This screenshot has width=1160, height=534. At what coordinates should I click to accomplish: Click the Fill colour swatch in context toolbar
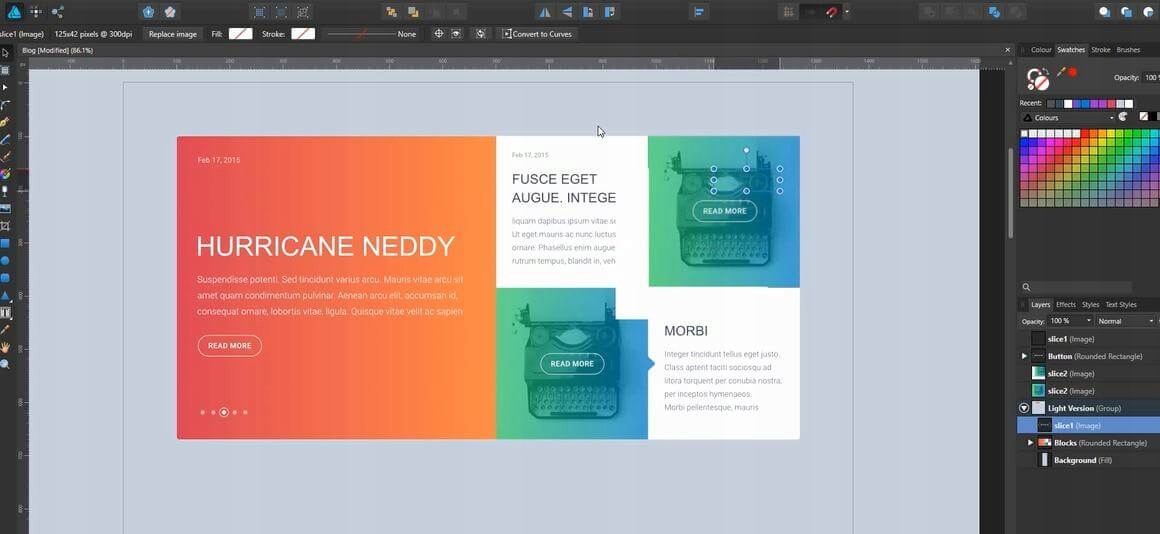tap(240, 34)
